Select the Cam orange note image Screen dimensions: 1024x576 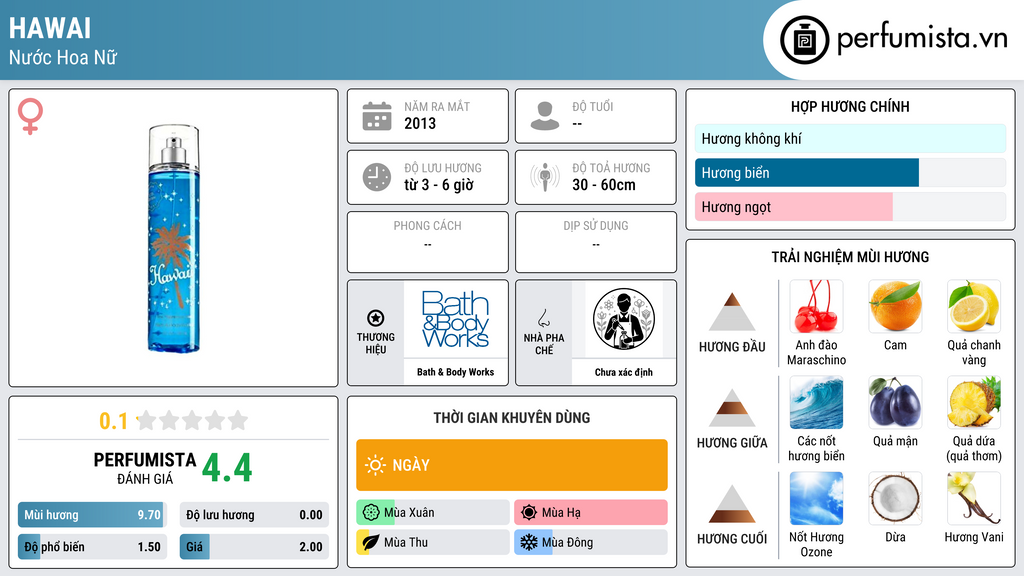click(895, 307)
